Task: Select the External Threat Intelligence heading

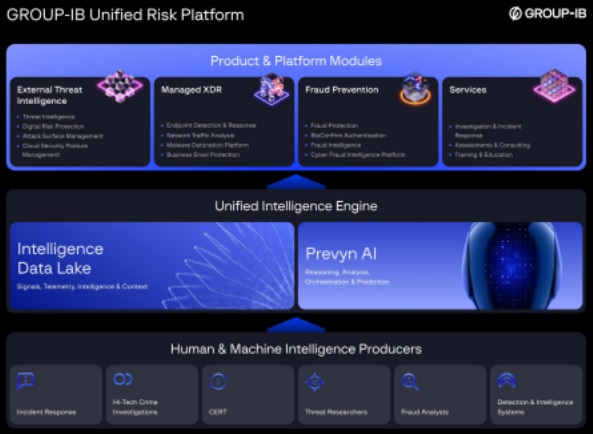Action: pyautogui.click(x=50, y=95)
